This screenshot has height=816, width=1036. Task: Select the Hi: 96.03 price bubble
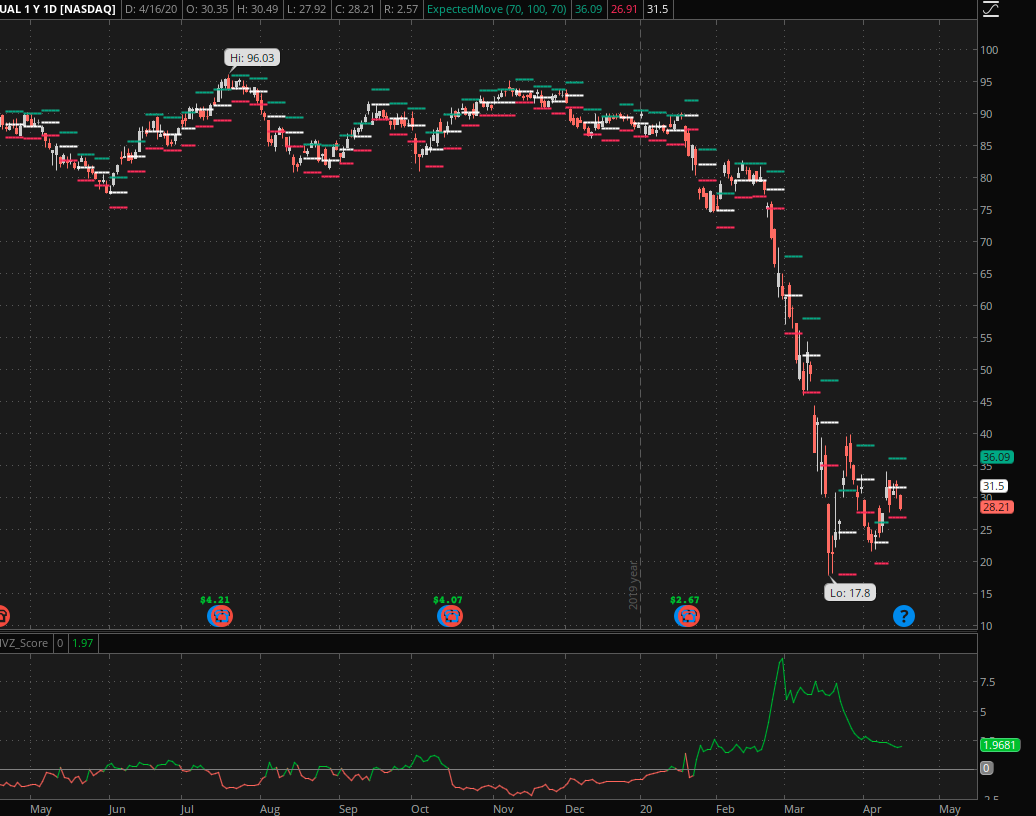point(252,58)
